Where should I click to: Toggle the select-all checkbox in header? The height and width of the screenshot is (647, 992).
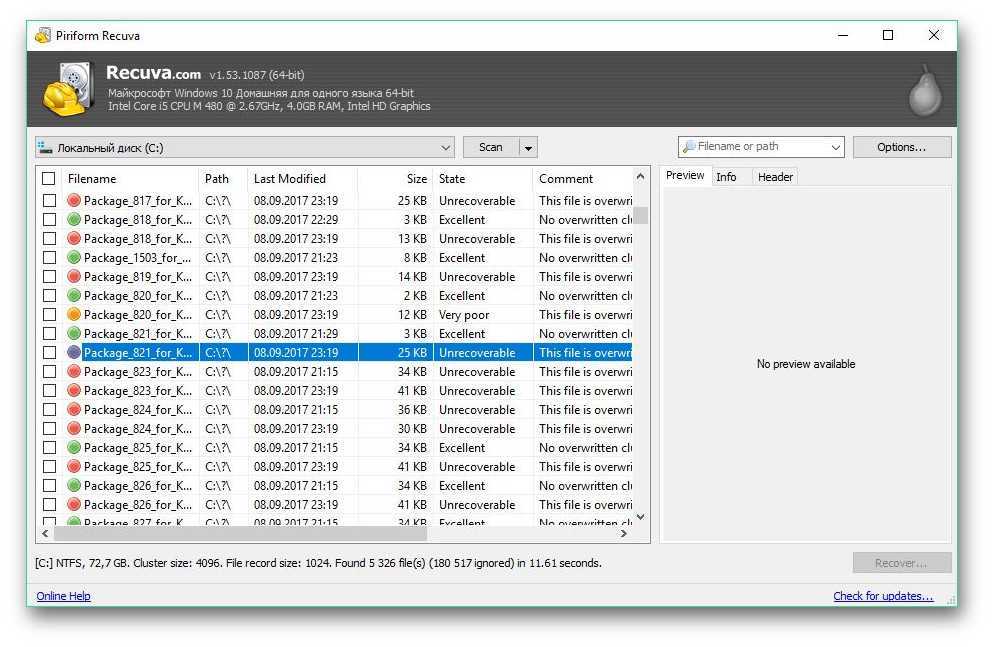(48, 179)
